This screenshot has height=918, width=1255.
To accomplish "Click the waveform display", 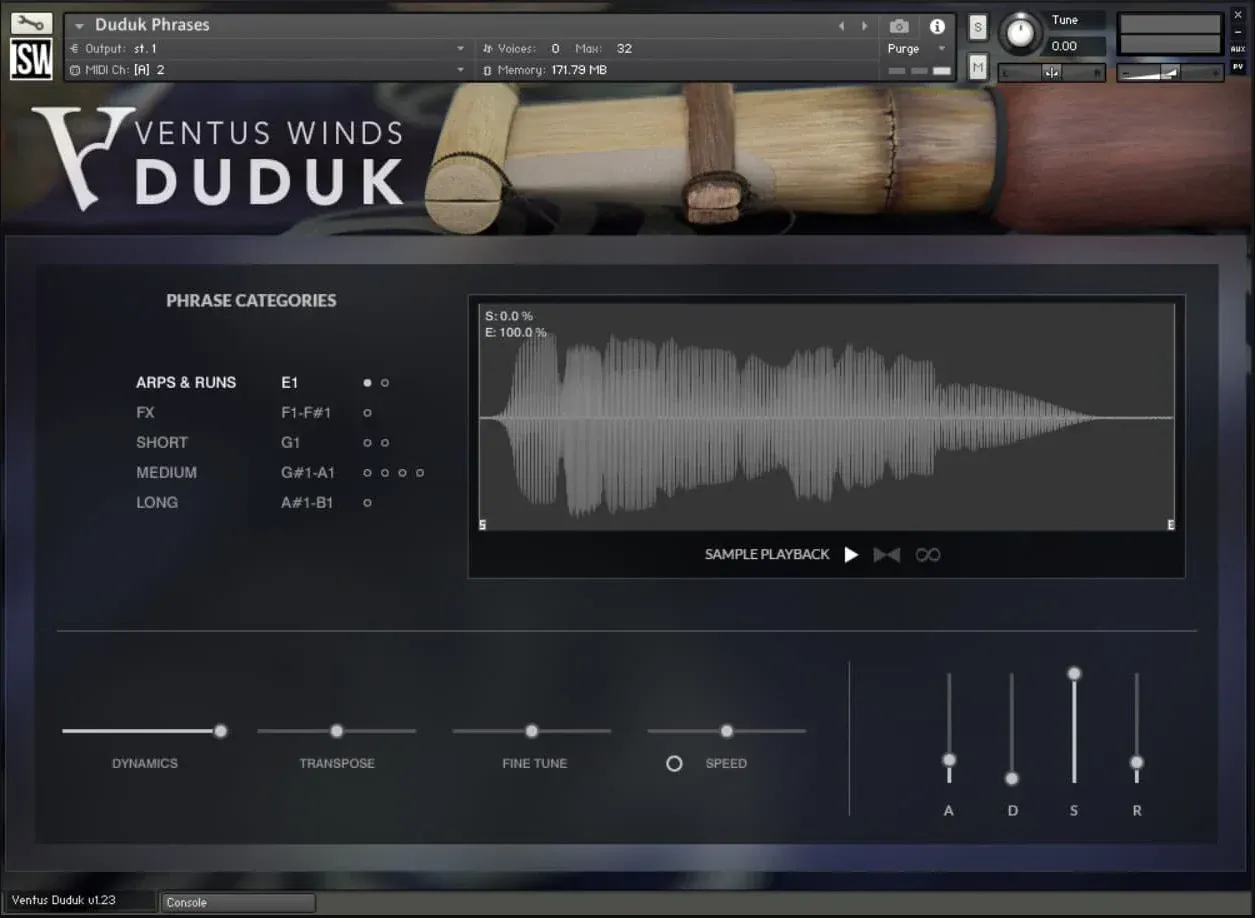I will click(826, 417).
